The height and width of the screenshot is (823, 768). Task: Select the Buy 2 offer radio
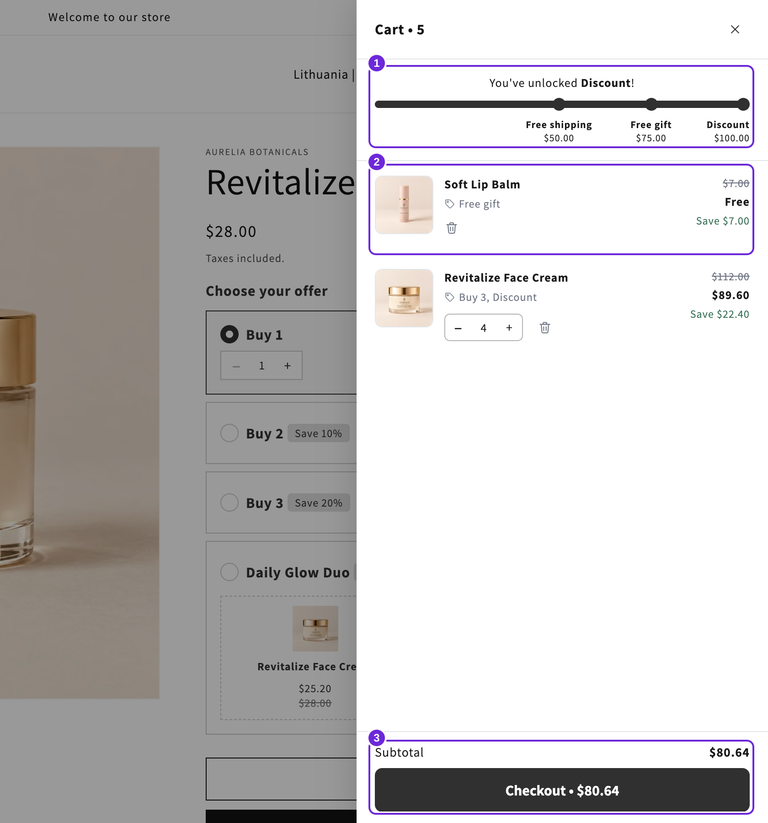229,433
